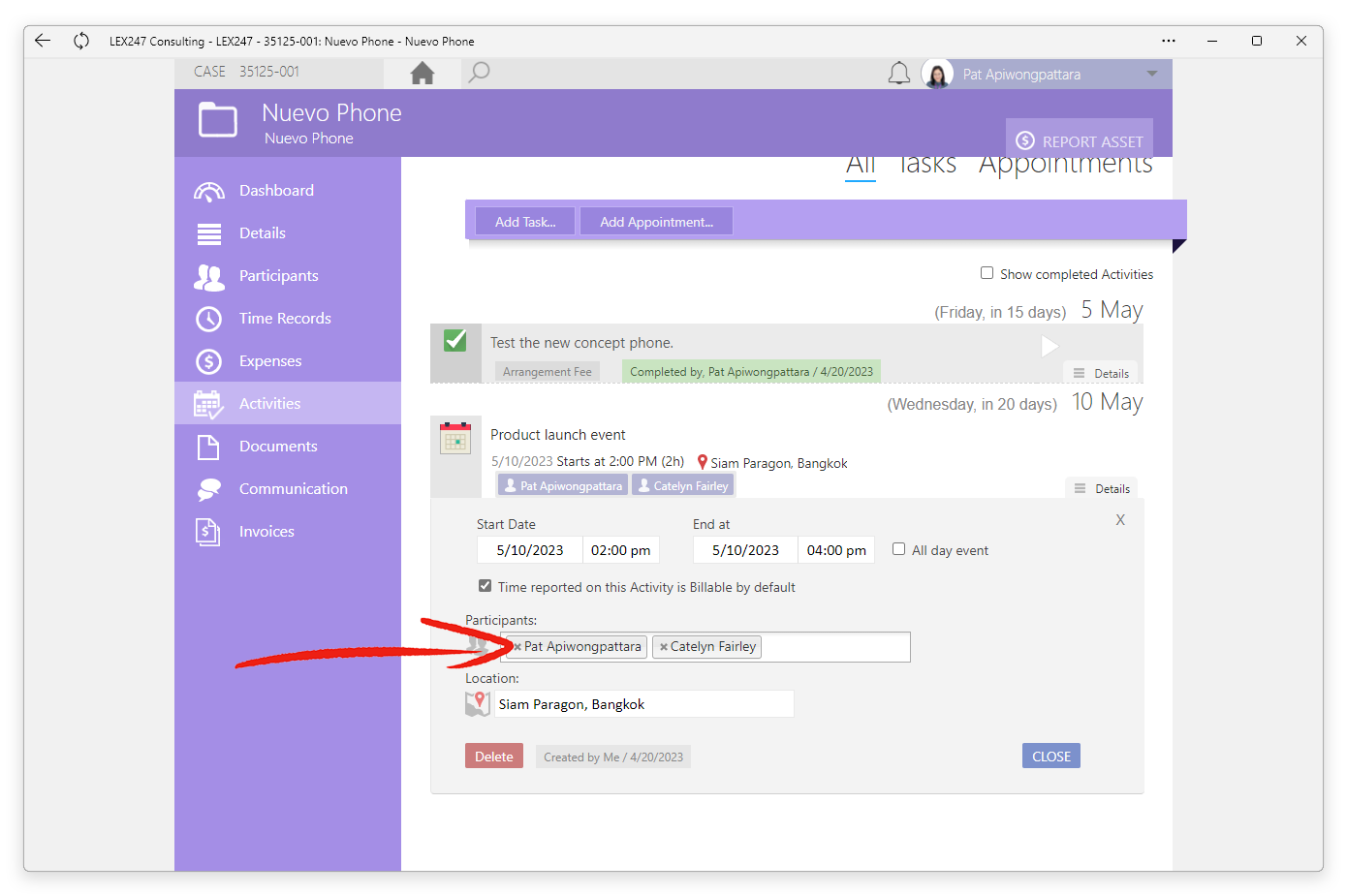The width and height of the screenshot is (1347, 896).
Task: Click the Catelyn Fairley participant badge
Action: click(683, 485)
